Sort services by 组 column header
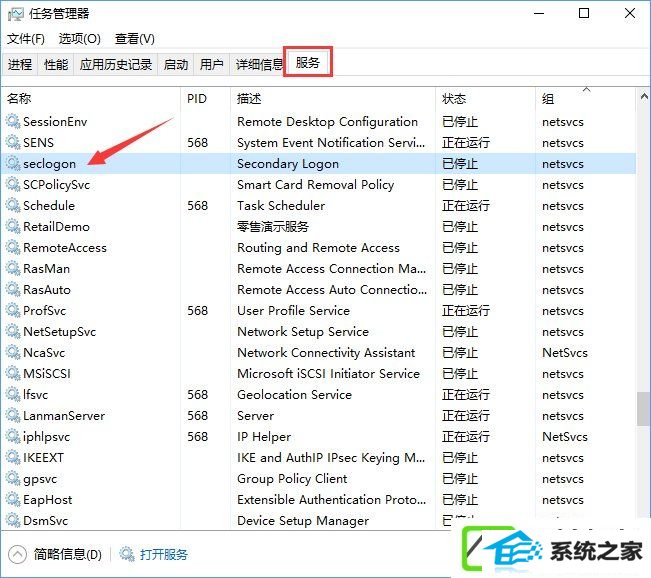 pos(585,99)
